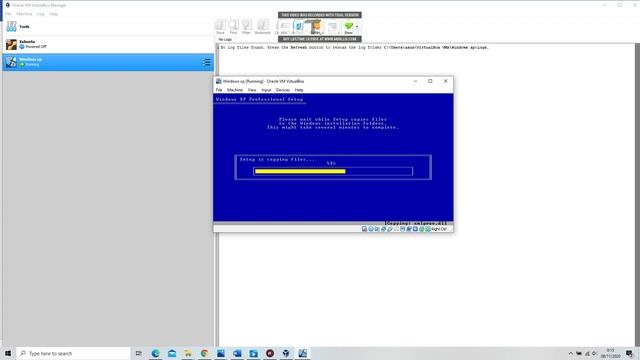Click the Bookmark toolbar icon
This screenshot has width=640, height=360.
coord(263,27)
